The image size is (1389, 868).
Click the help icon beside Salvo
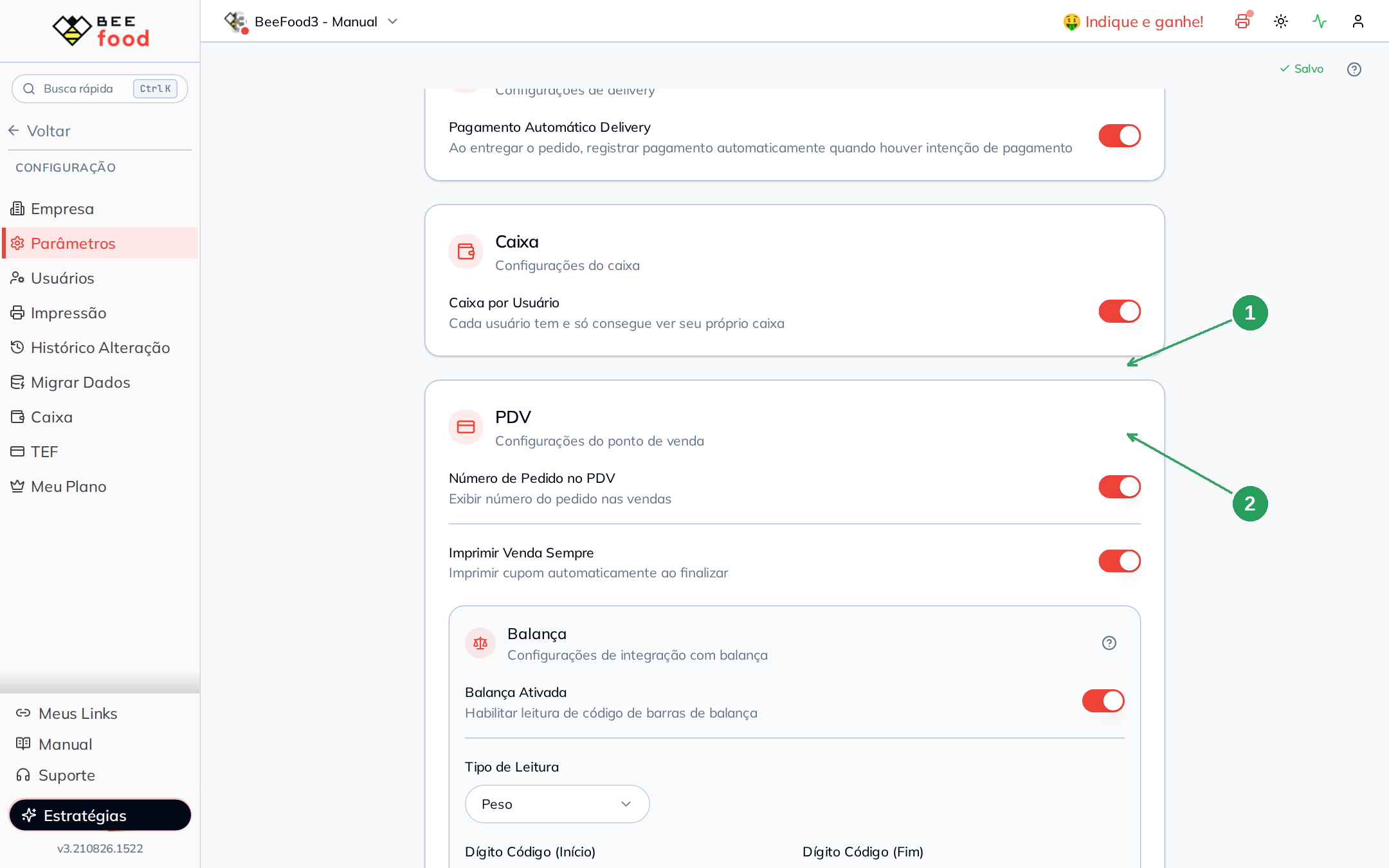coord(1354,69)
